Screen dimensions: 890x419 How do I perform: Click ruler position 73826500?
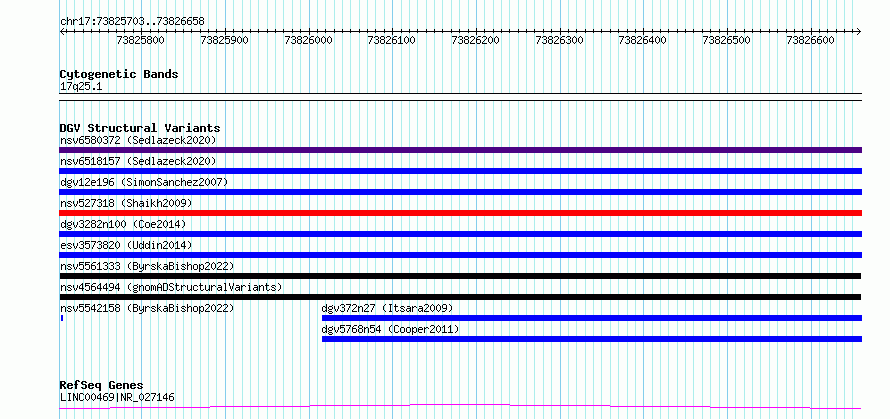[x=727, y=40]
